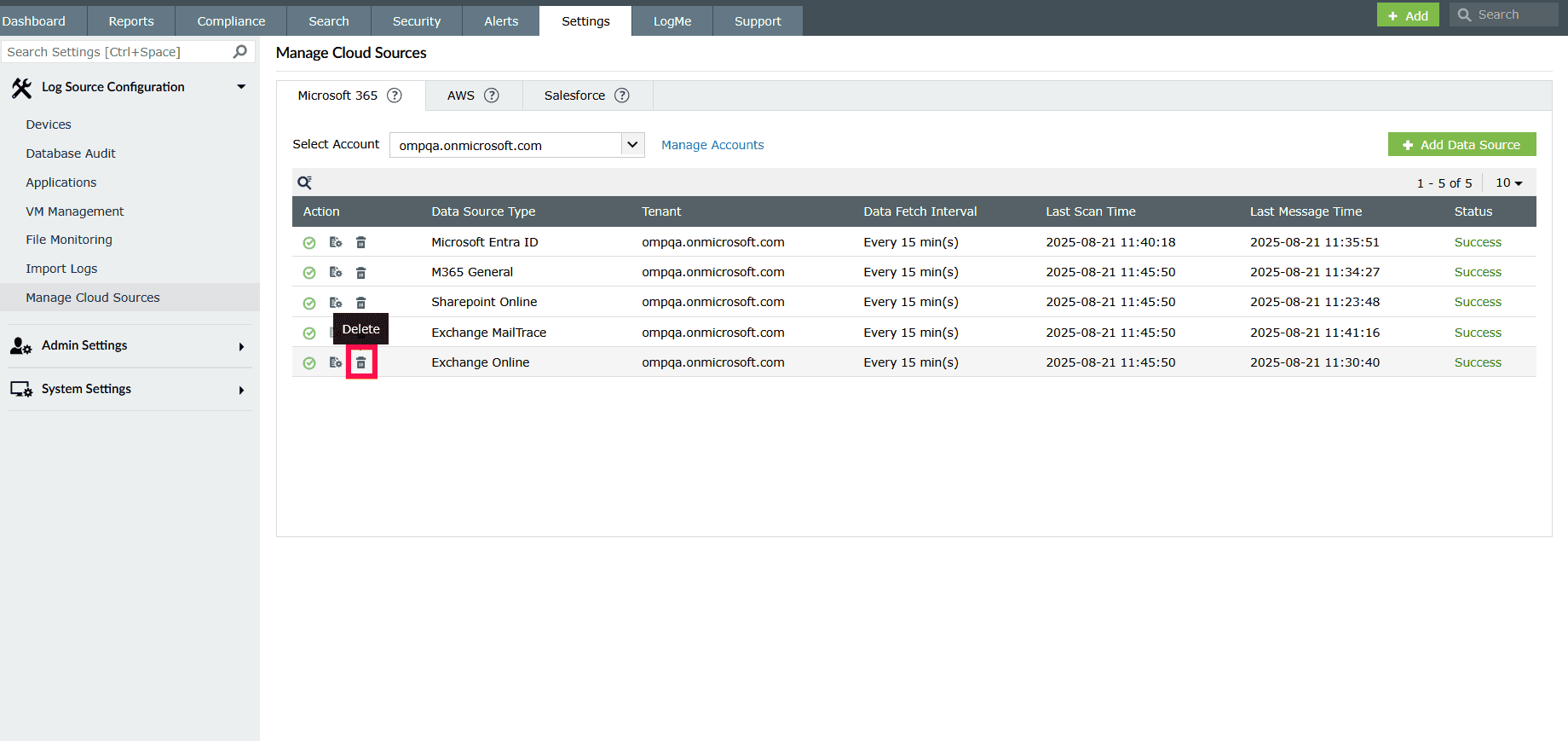This screenshot has width=1568, height=741.
Task: Open the LogMe tab
Action: (672, 21)
